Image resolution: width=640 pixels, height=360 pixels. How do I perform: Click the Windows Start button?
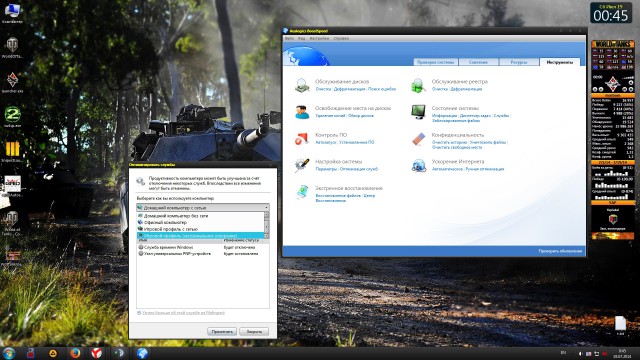tap(8, 353)
